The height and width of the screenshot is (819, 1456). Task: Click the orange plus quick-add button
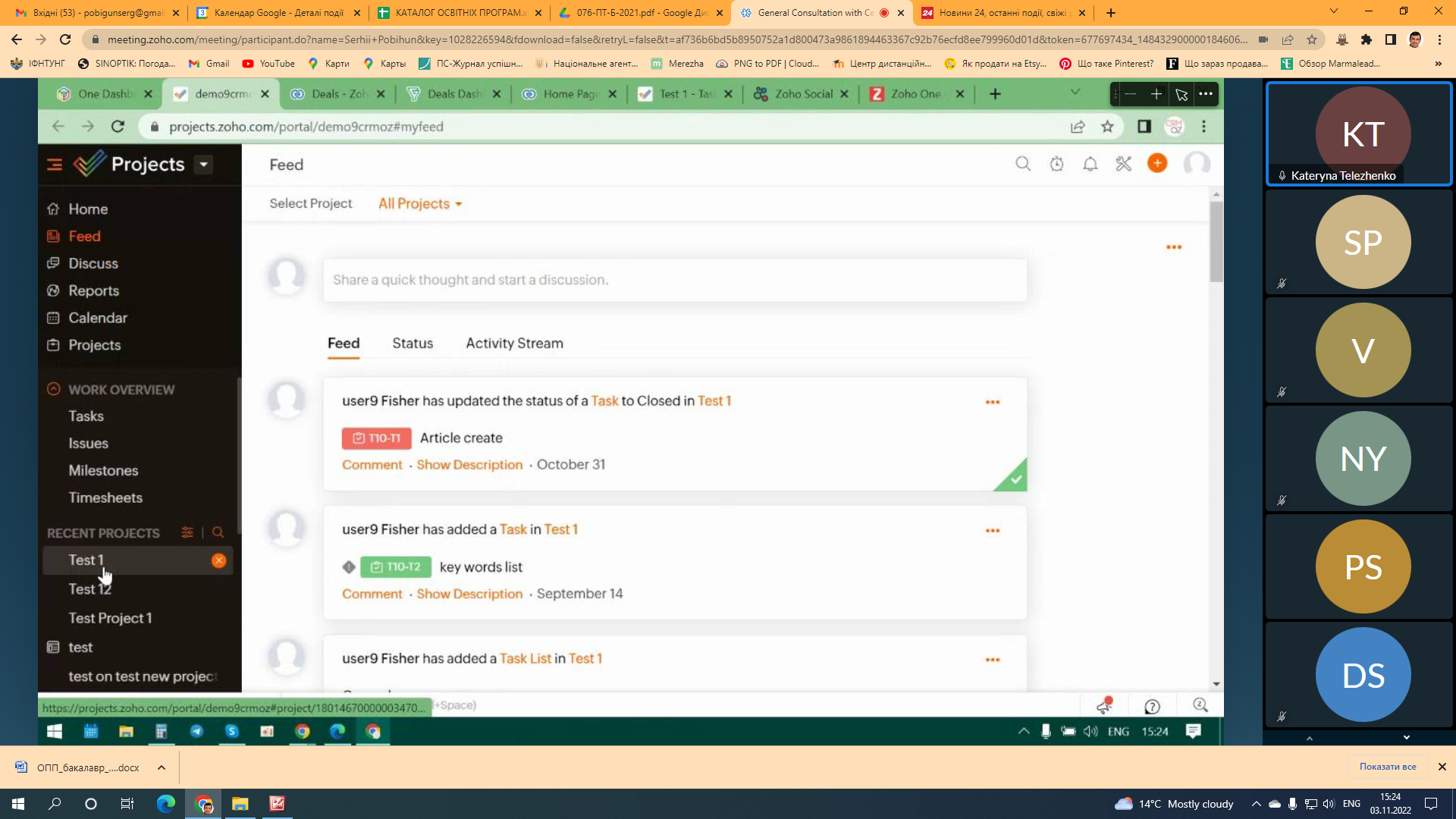[x=1156, y=163]
